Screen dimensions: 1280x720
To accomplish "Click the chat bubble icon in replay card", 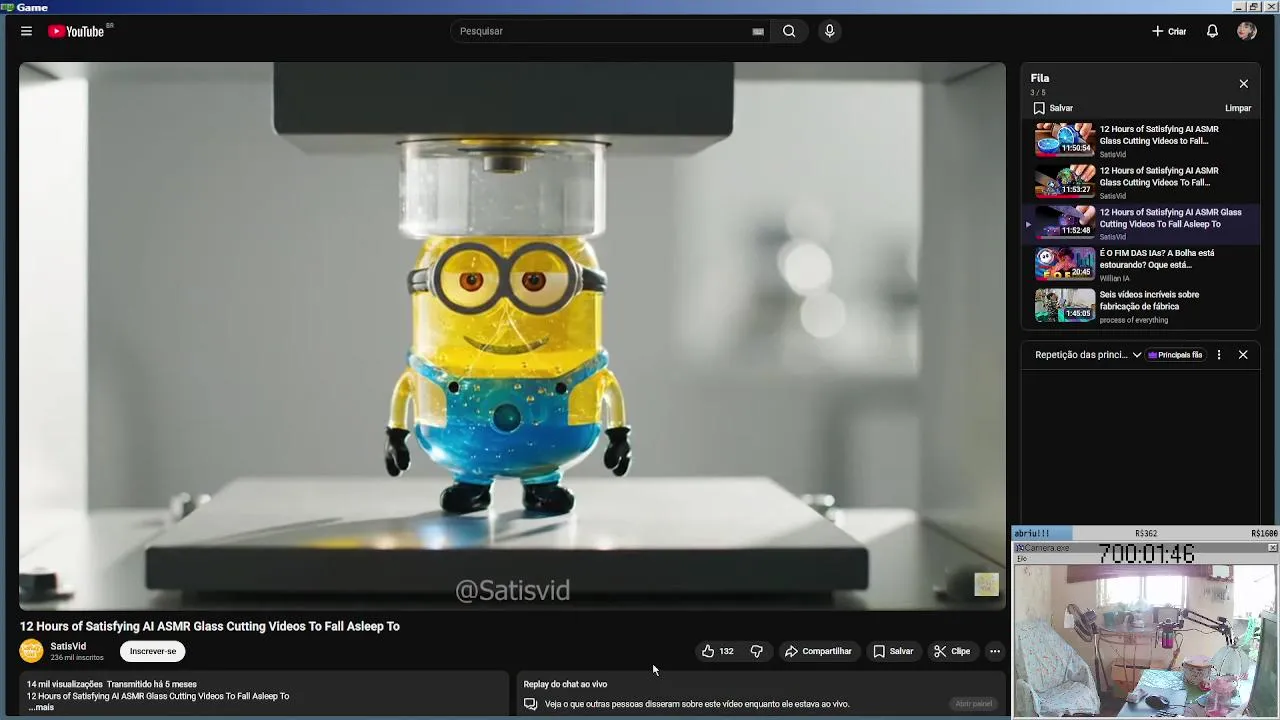I will pos(530,704).
